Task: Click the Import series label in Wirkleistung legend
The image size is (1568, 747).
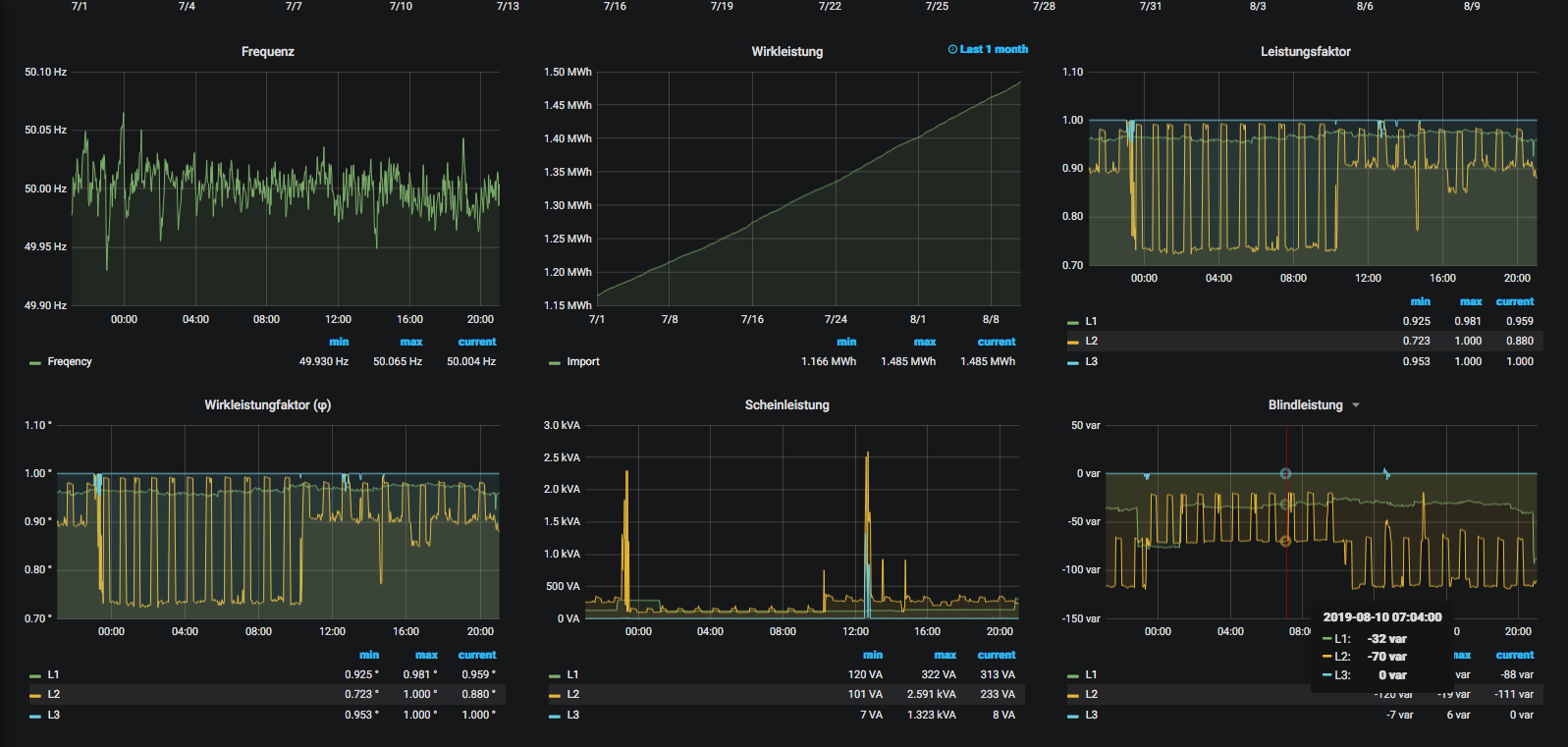Action: [x=582, y=362]
